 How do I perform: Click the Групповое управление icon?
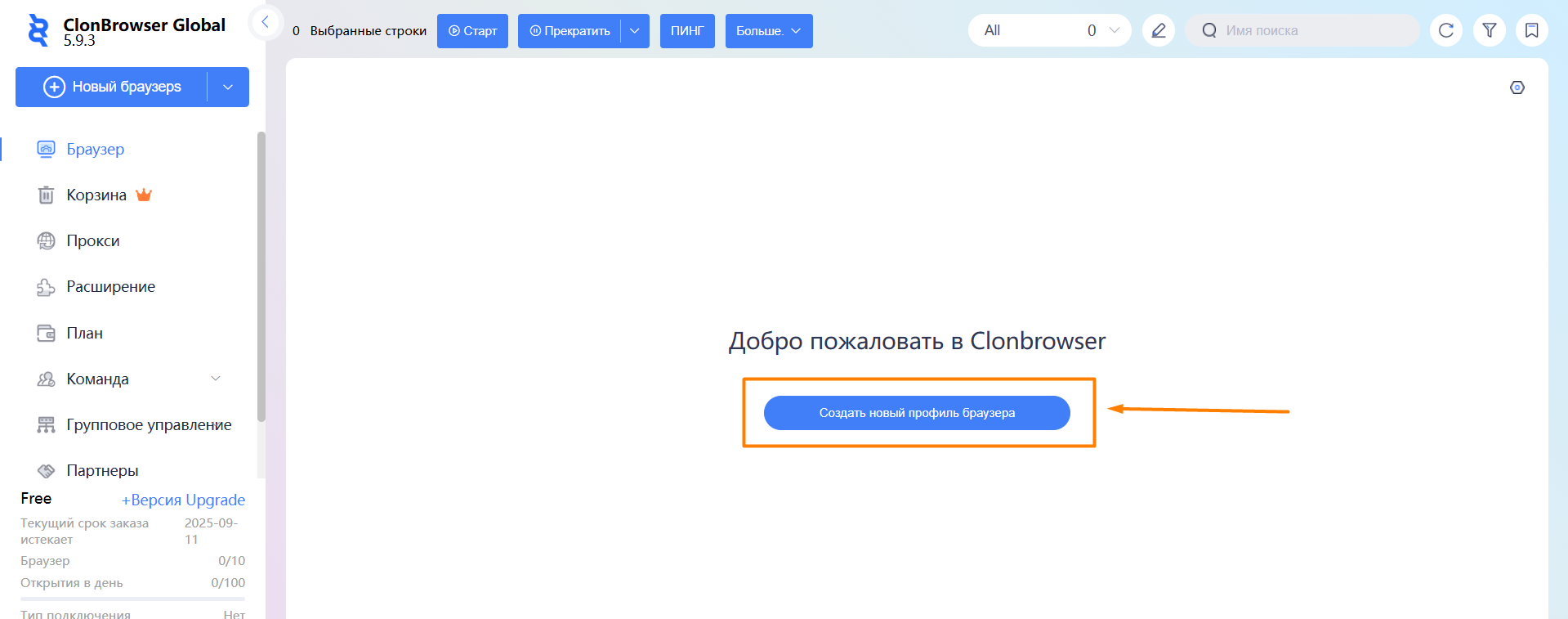pos(47,424)
